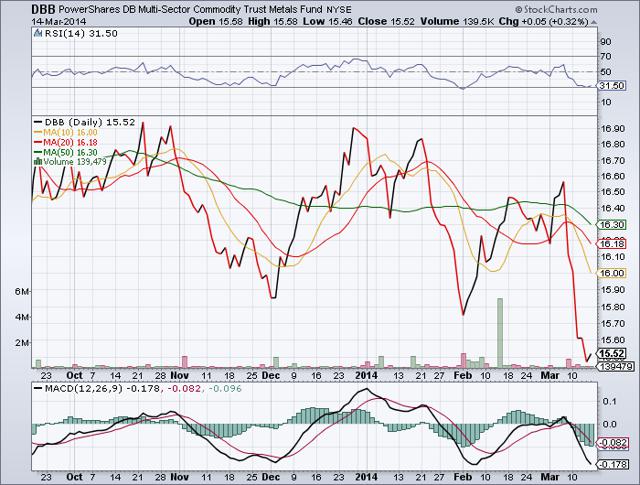
Task: Click the Dec label on price axis
Action: click(271, 375)
